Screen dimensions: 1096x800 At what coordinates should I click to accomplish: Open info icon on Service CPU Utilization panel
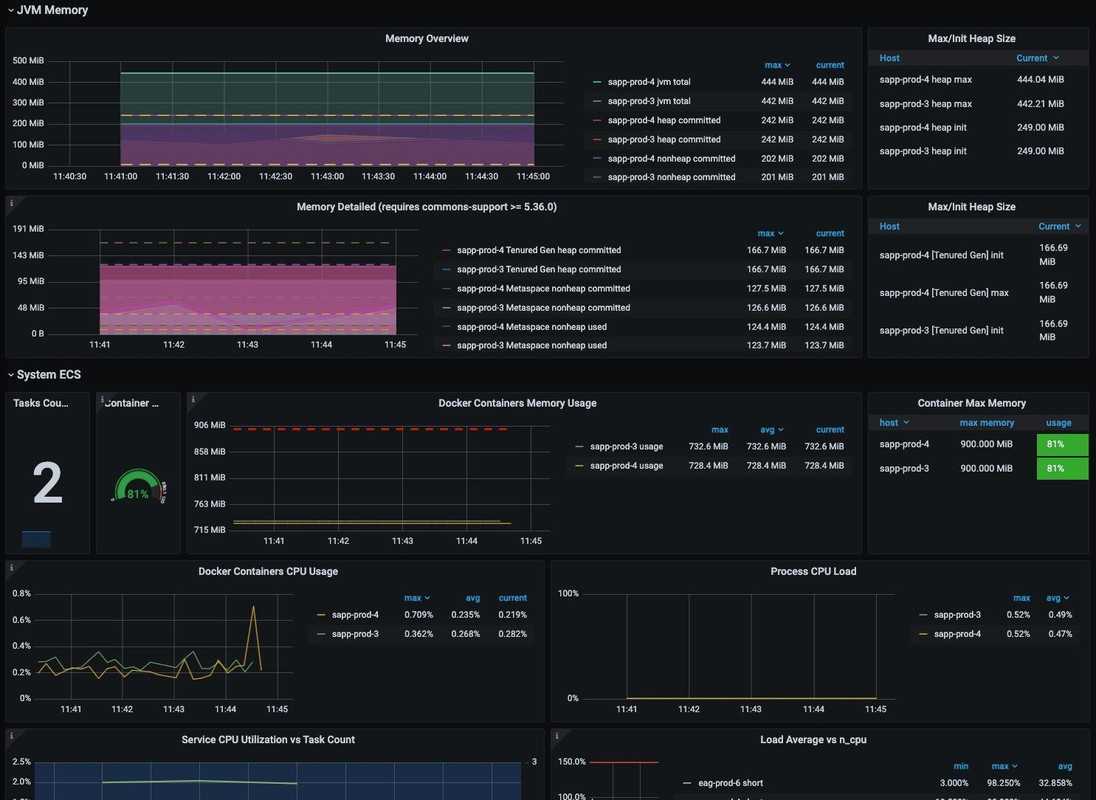[x=11, y=735]
